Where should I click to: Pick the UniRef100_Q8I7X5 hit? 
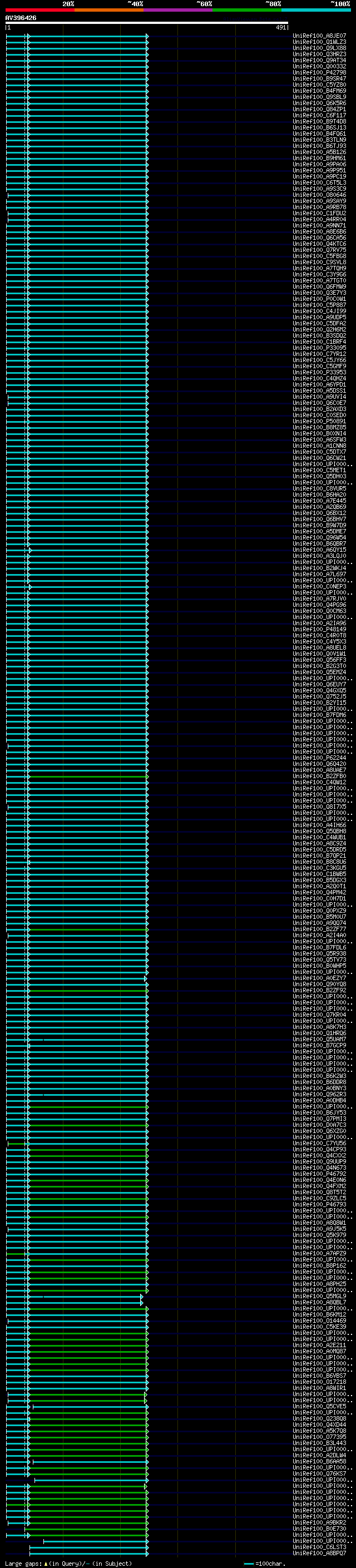[319, 807]
